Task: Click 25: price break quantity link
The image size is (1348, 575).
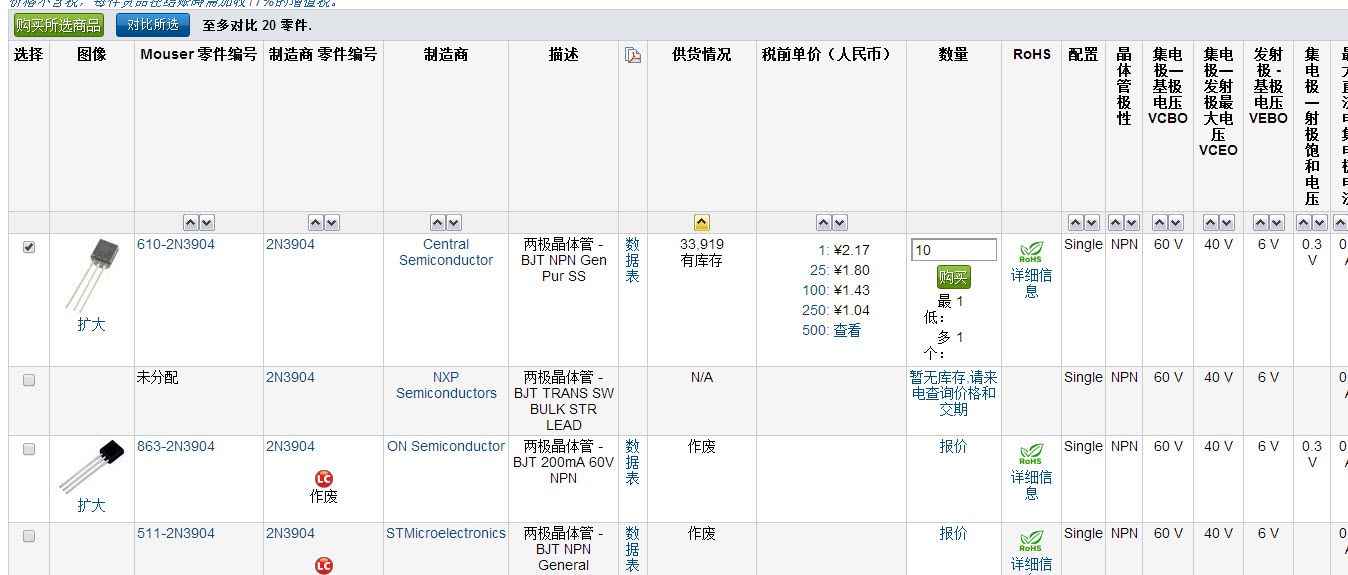Action: [x=819, y=271]
